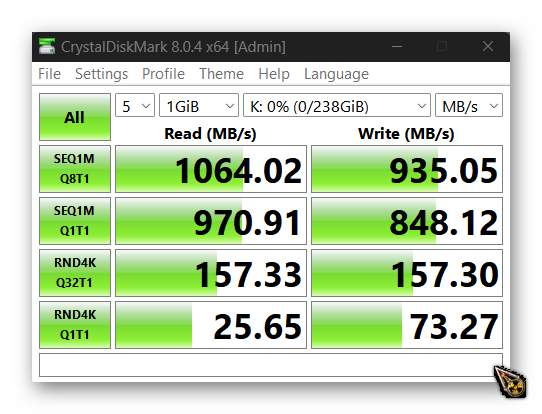Open the K: drive selection dropdown
Viewport: 542px width, 414px height.
coord(337,105)
